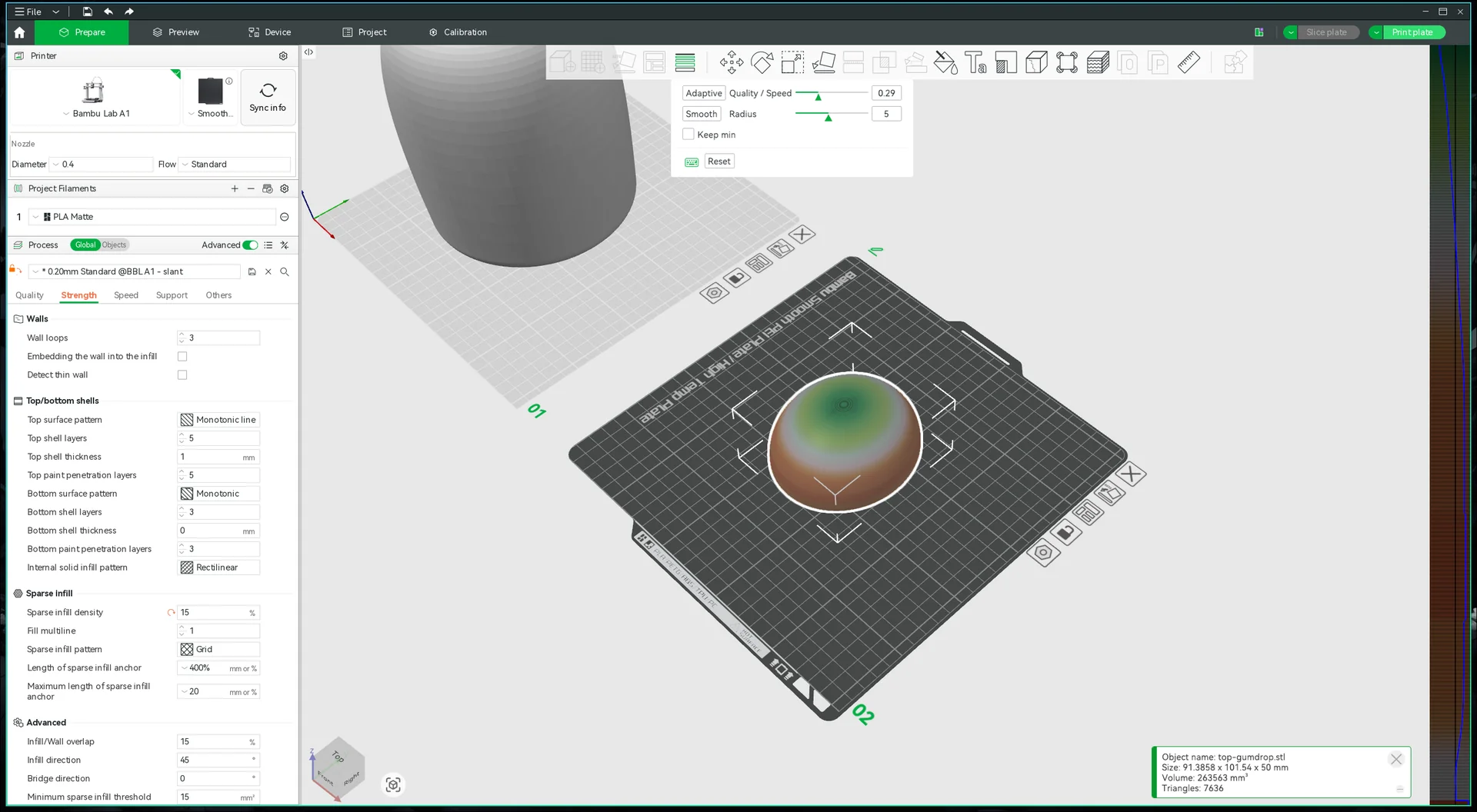This screenshot has height=812, width=1477.
Task: Search process settings with magnifier icon
Action: pyautogui.click(x=285, y=271)
